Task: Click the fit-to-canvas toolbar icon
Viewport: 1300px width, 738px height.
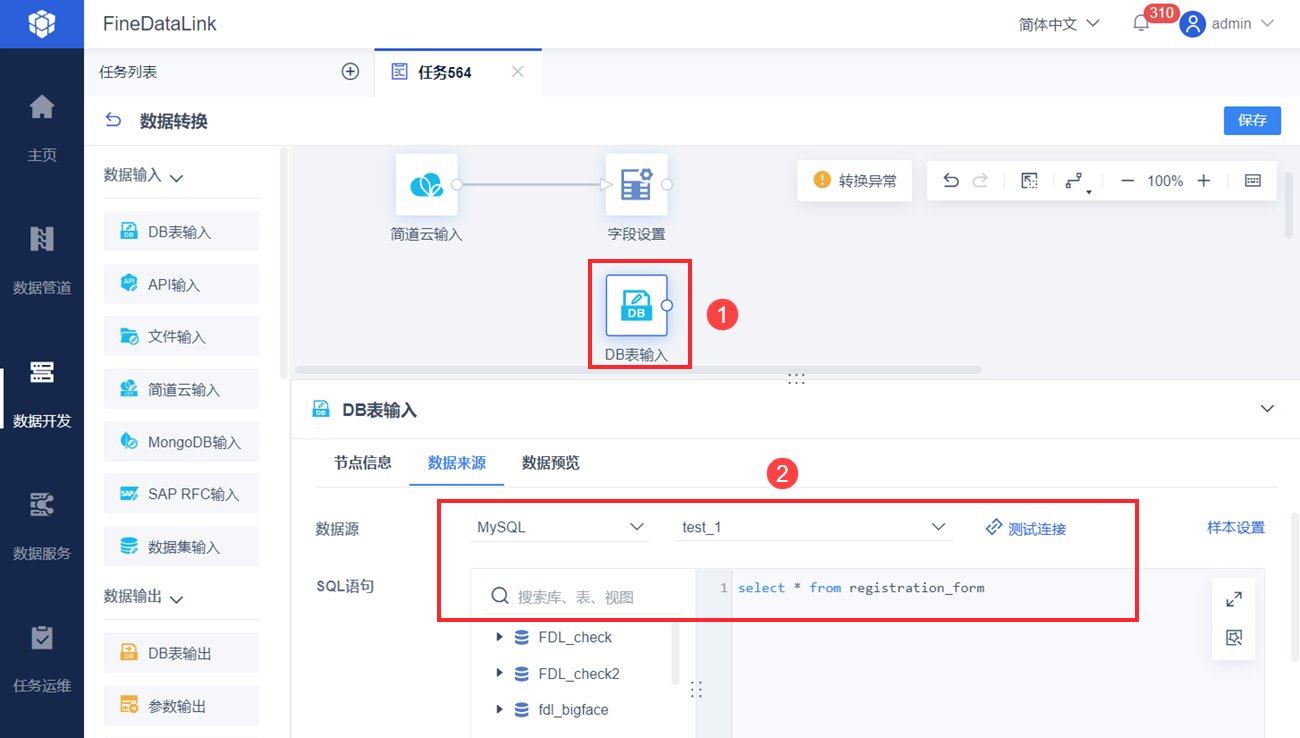Action: (x=1029, y=181)
